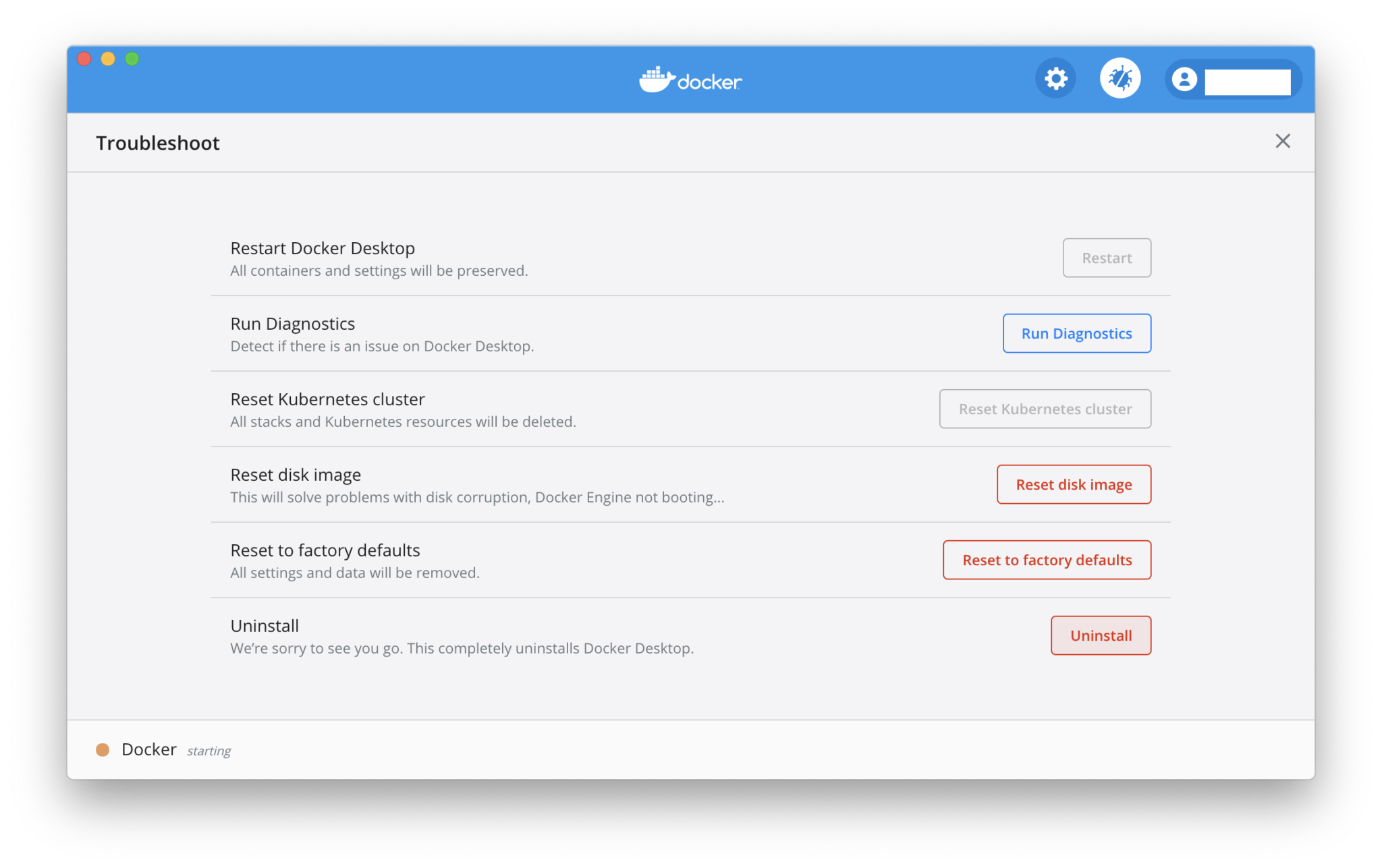Click the 'Reset Kubernetes cluster' row heading
This screenshot has height=868, width=1382.
(x=327, y=399)
